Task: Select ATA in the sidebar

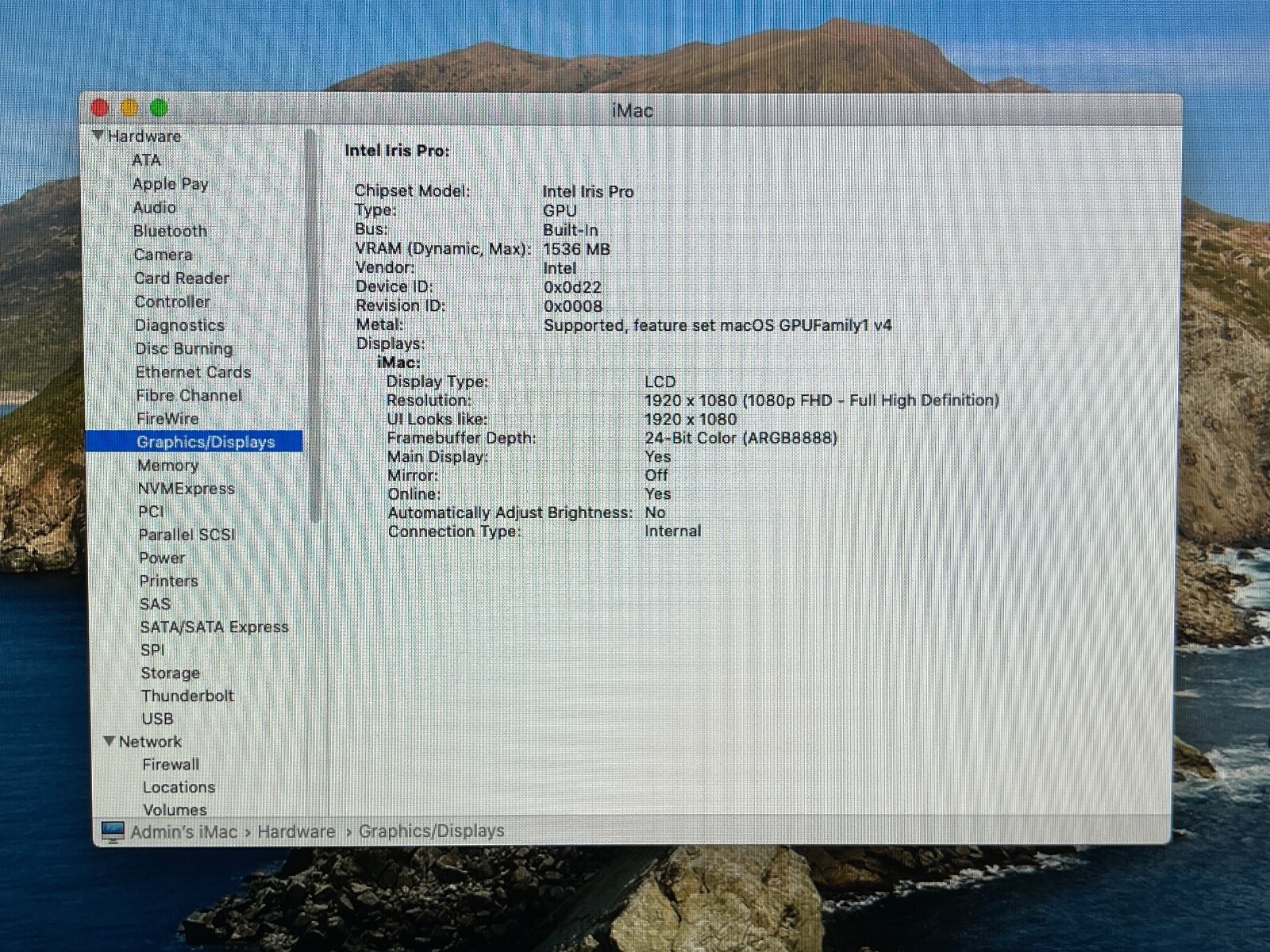Action: tap(146, 160)
